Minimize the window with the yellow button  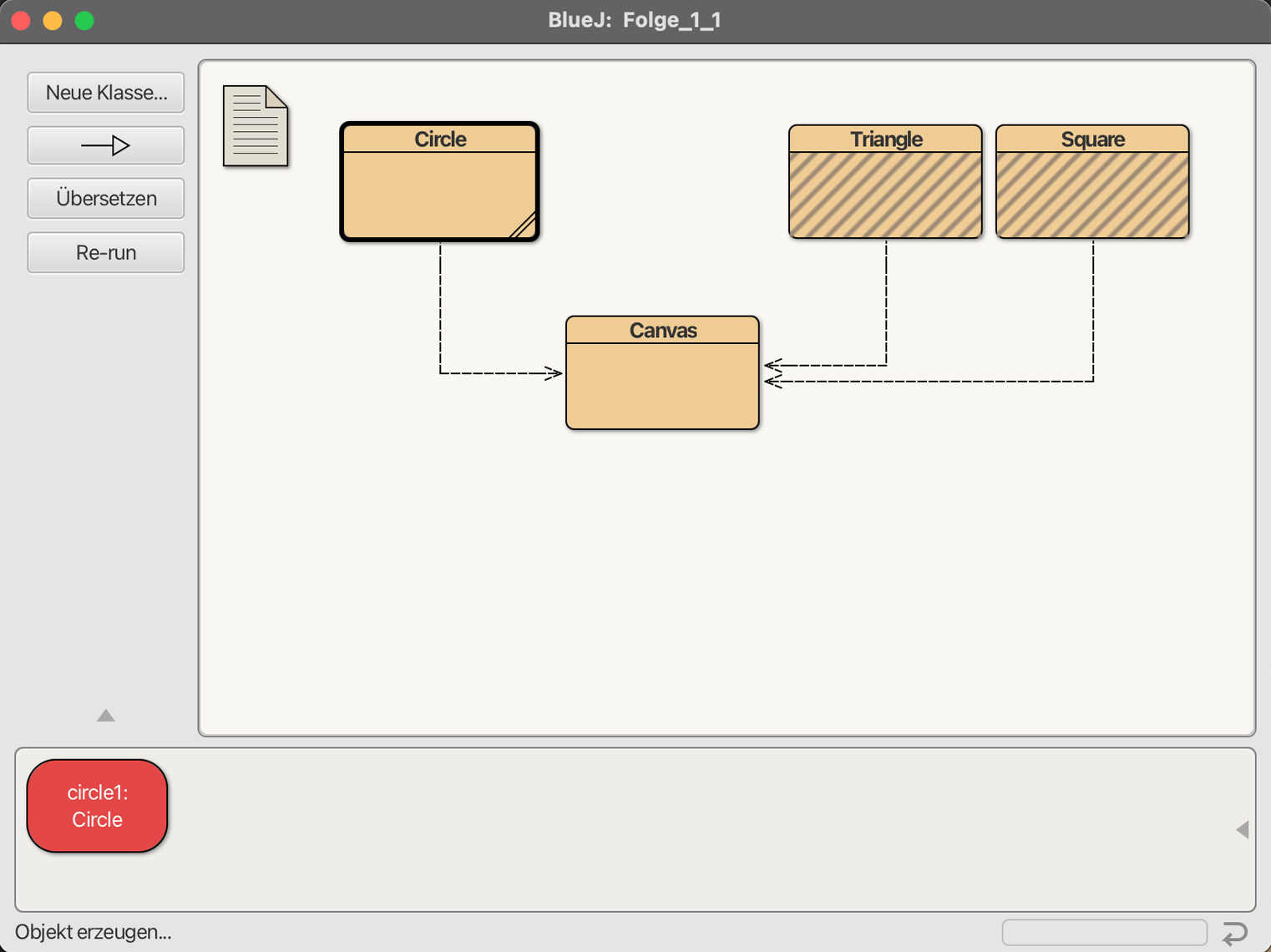pyautogui.click(x=53, y=20)
